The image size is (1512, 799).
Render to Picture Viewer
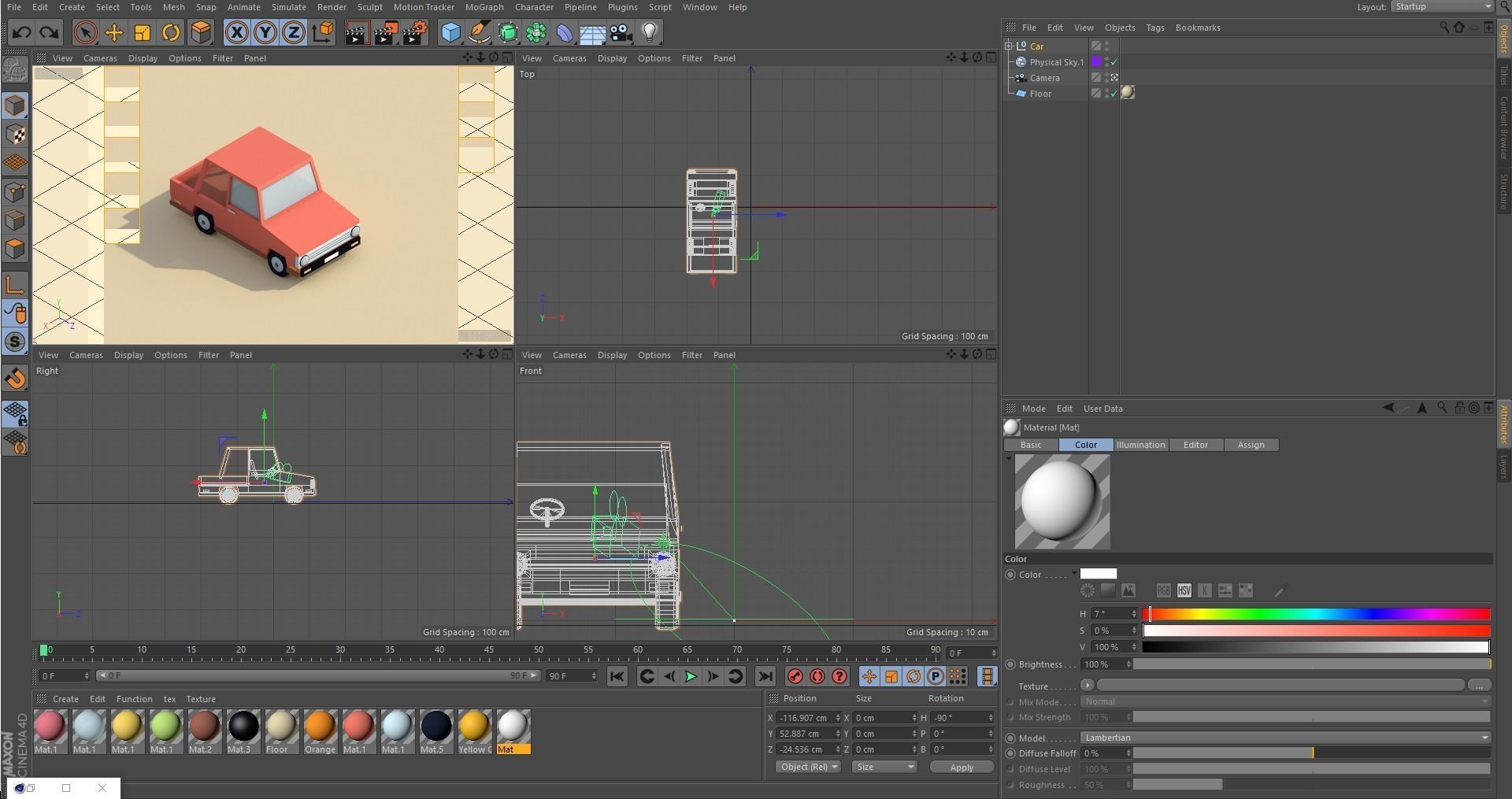(386, 32)
